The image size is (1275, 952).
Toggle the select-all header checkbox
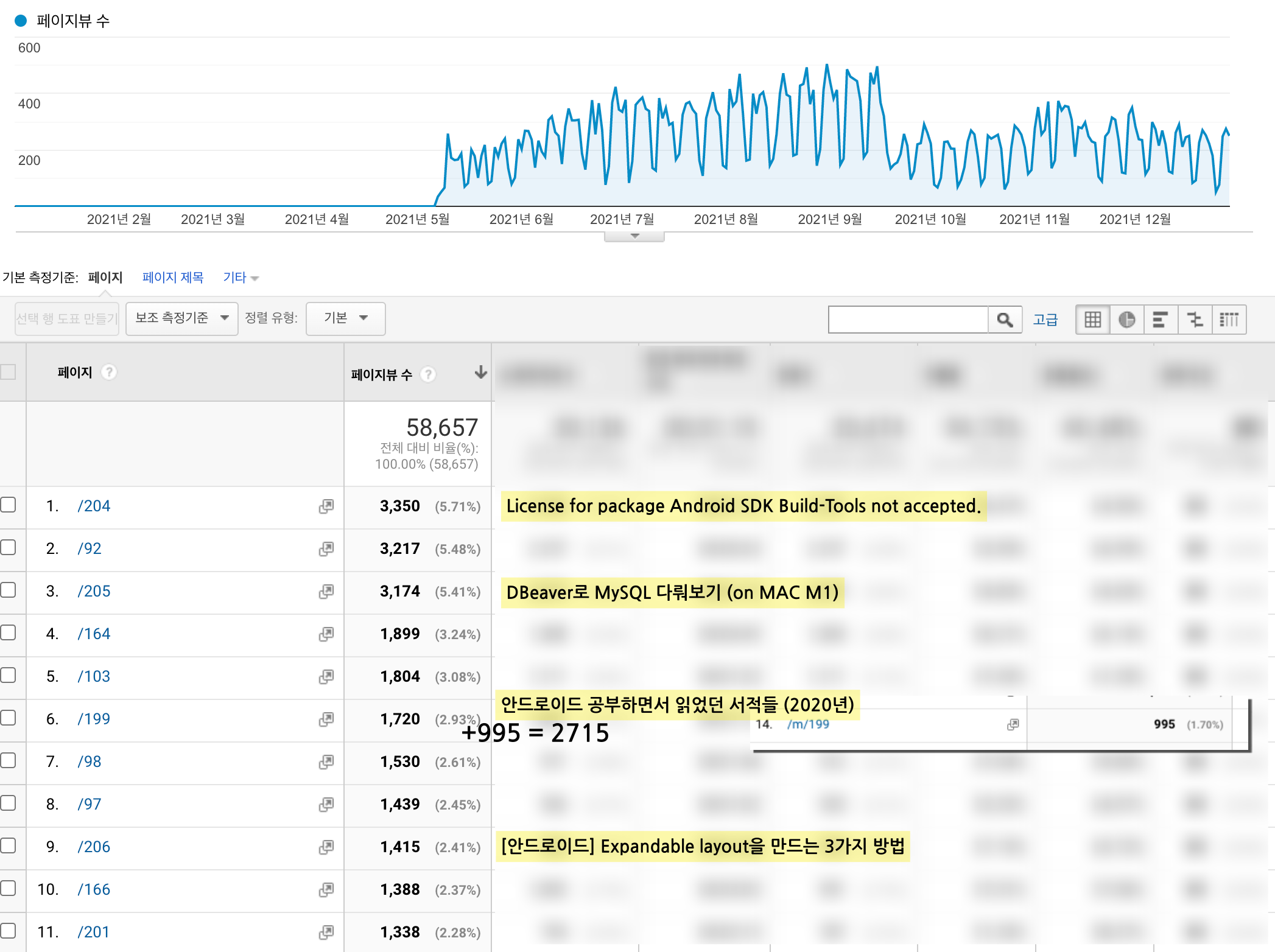[x=8, y=372]
